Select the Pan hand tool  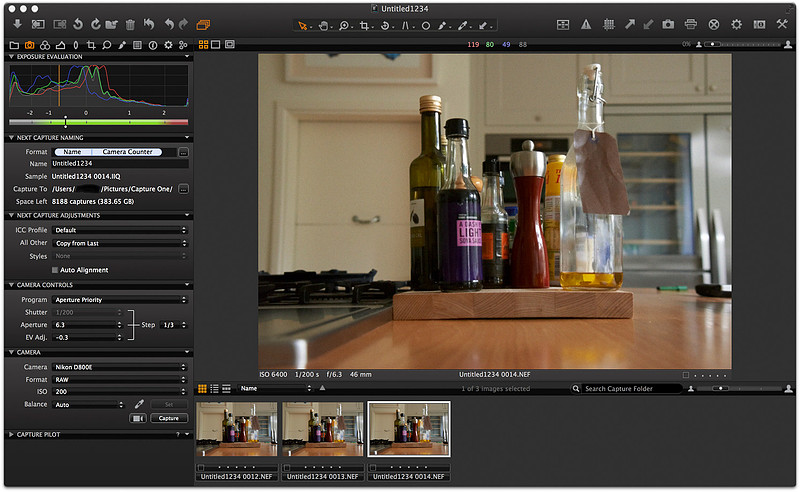tap(322, 24)
